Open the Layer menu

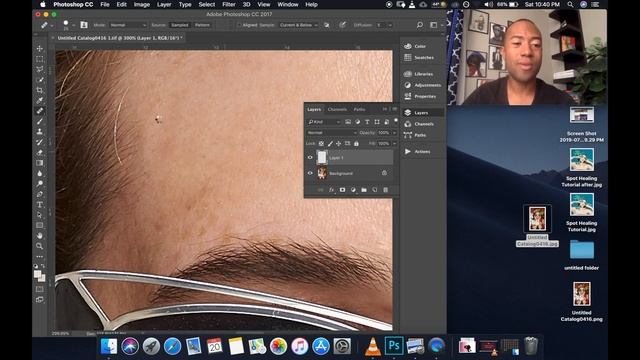coord(164,4)
